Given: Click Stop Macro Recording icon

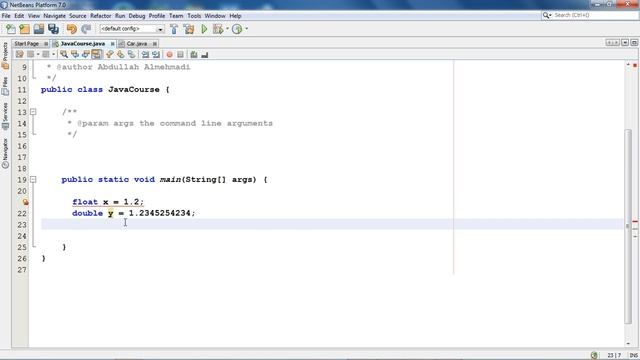Looking at the screenshot, I should (180, 54).
